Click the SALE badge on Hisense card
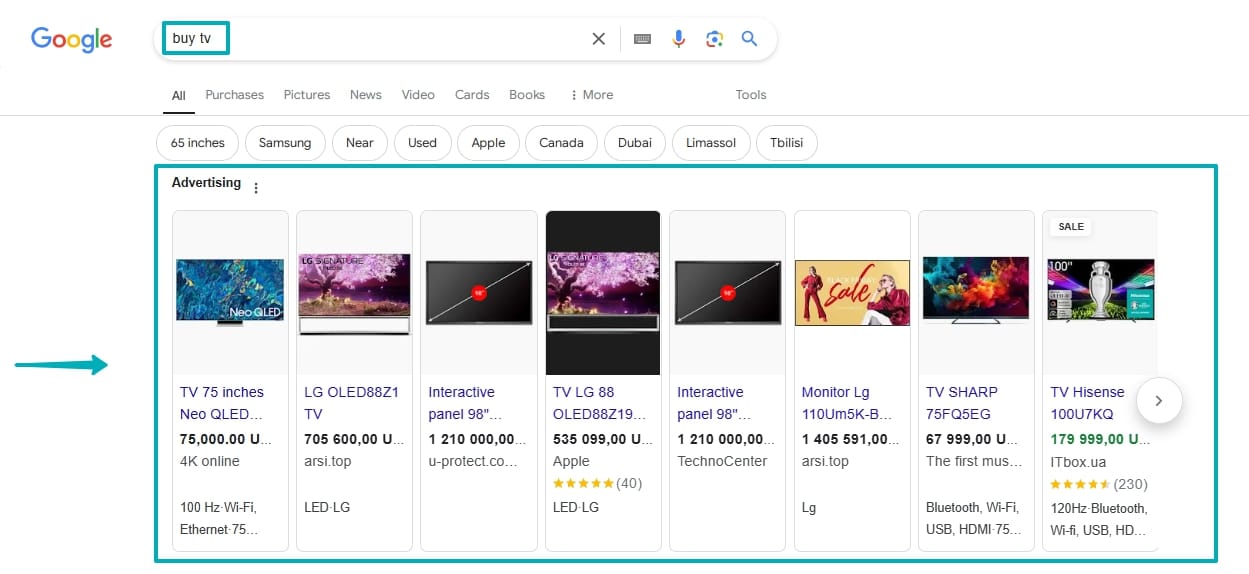The width and height of the screenshot is (1249, 574). [x=1071, y=227]
